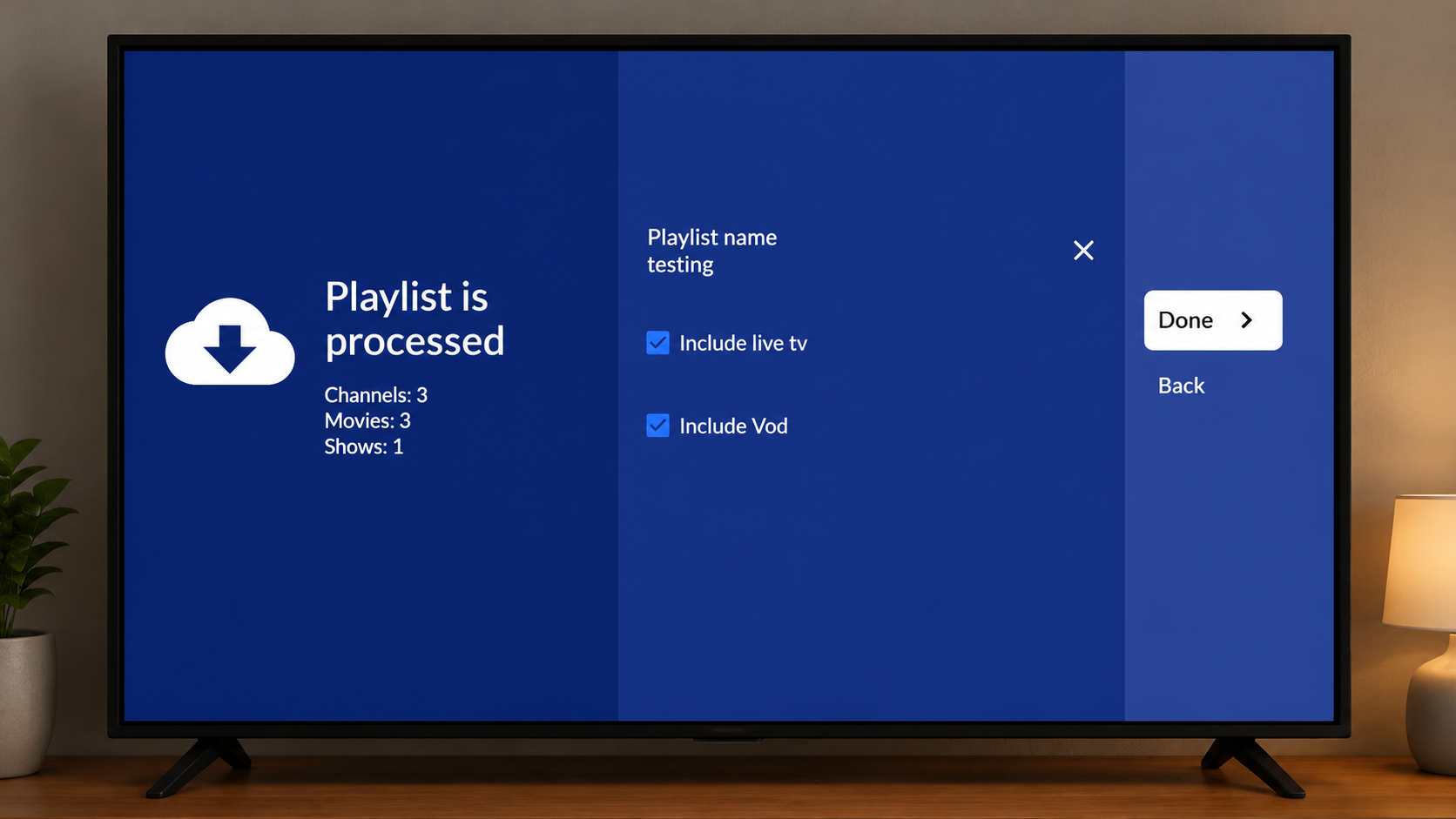Click the Include live tv label

click(x=743, y=343)
